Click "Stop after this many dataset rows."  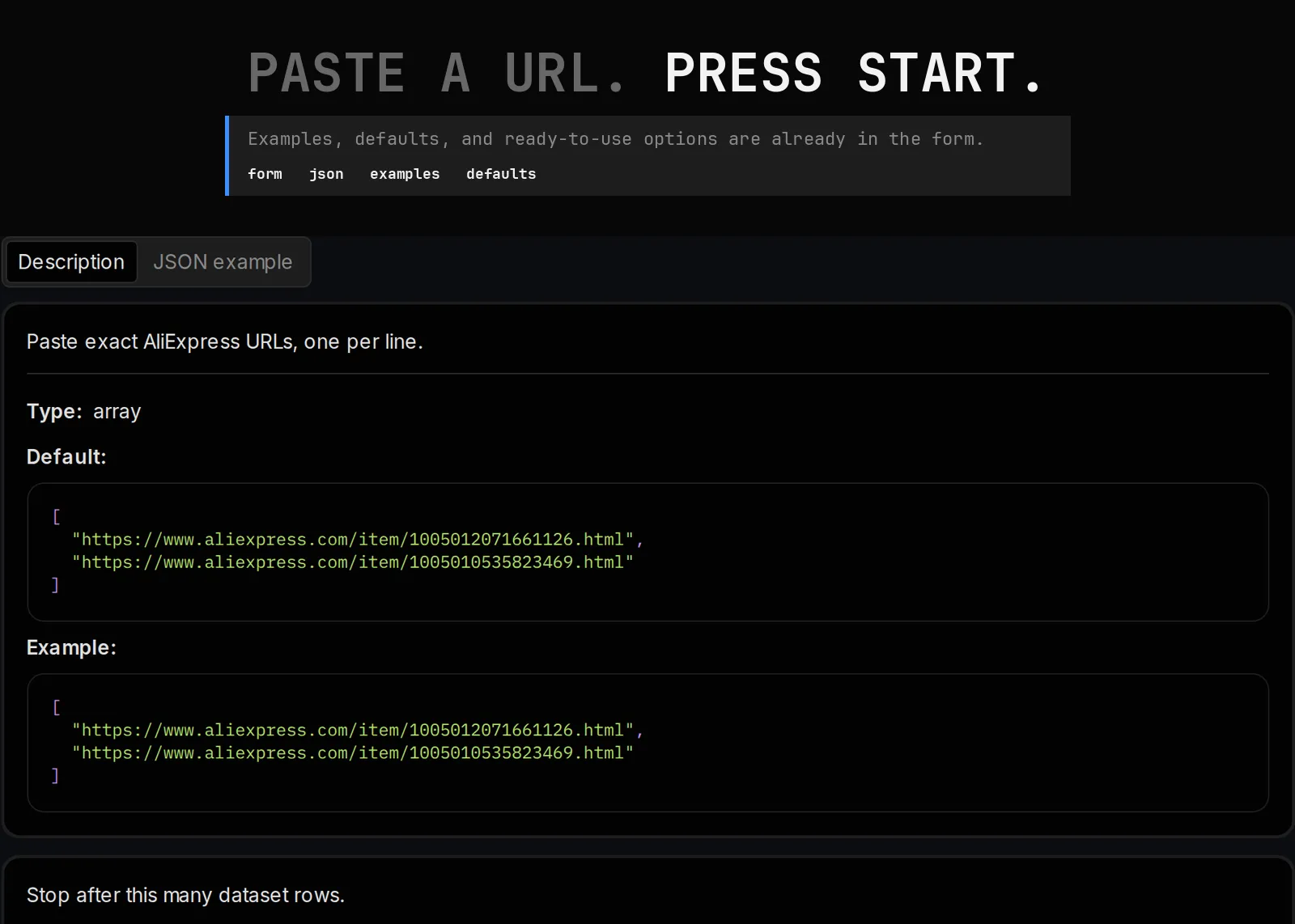(185, 895)
